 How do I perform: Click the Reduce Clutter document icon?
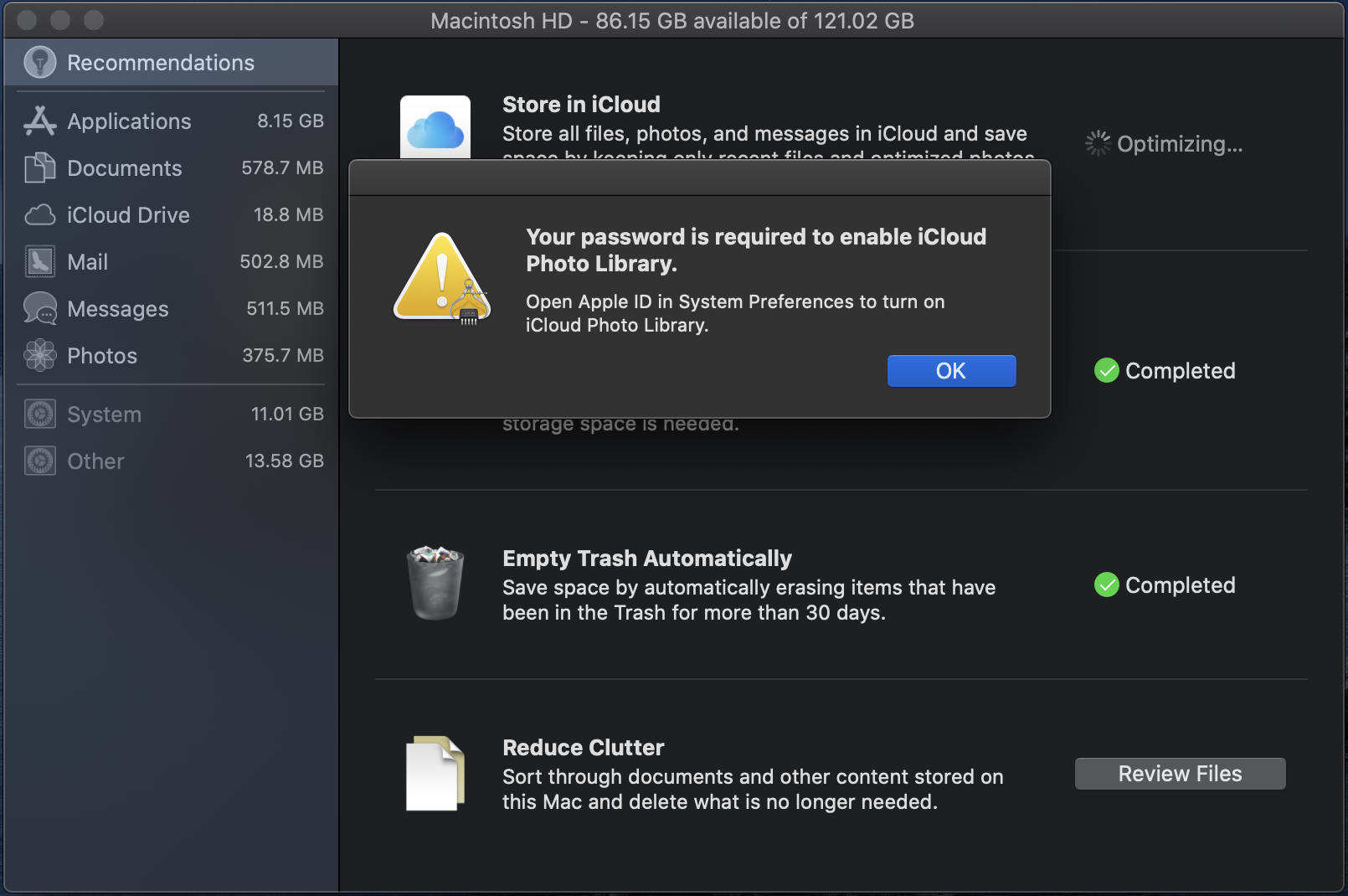pyautogui.click(x=435, y=774)
